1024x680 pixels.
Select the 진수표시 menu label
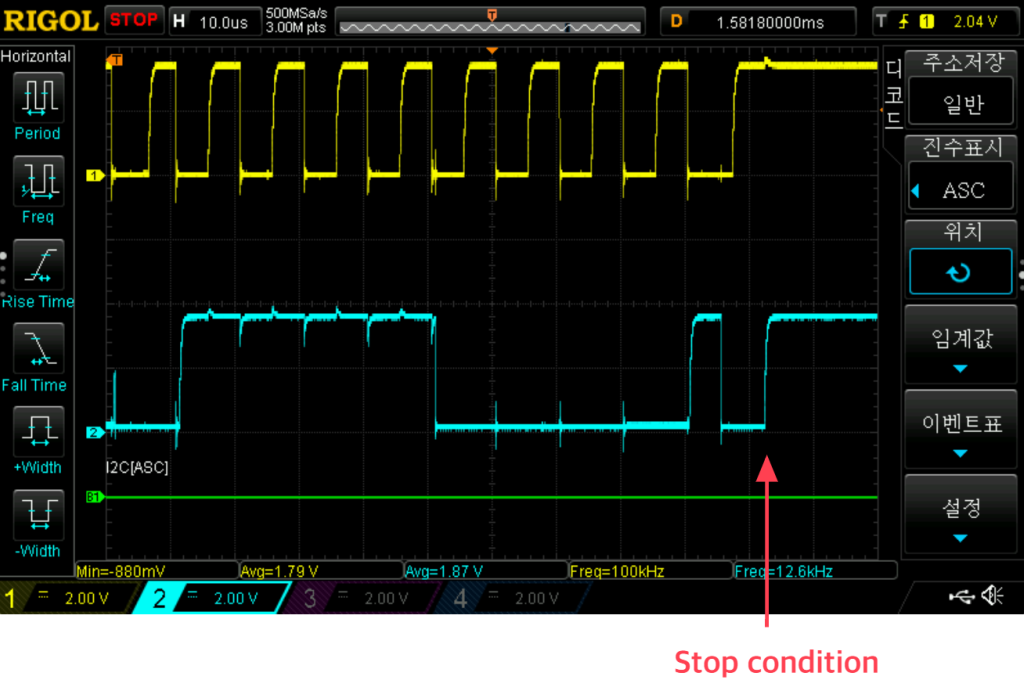click(x=963, y=148)
